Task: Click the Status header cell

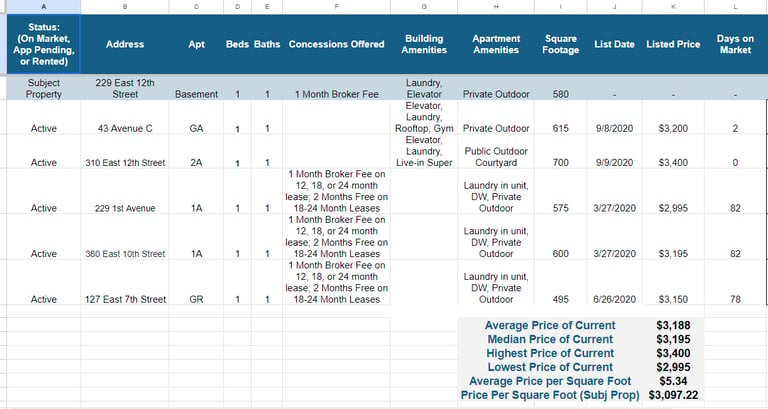Action: (44, 44)
